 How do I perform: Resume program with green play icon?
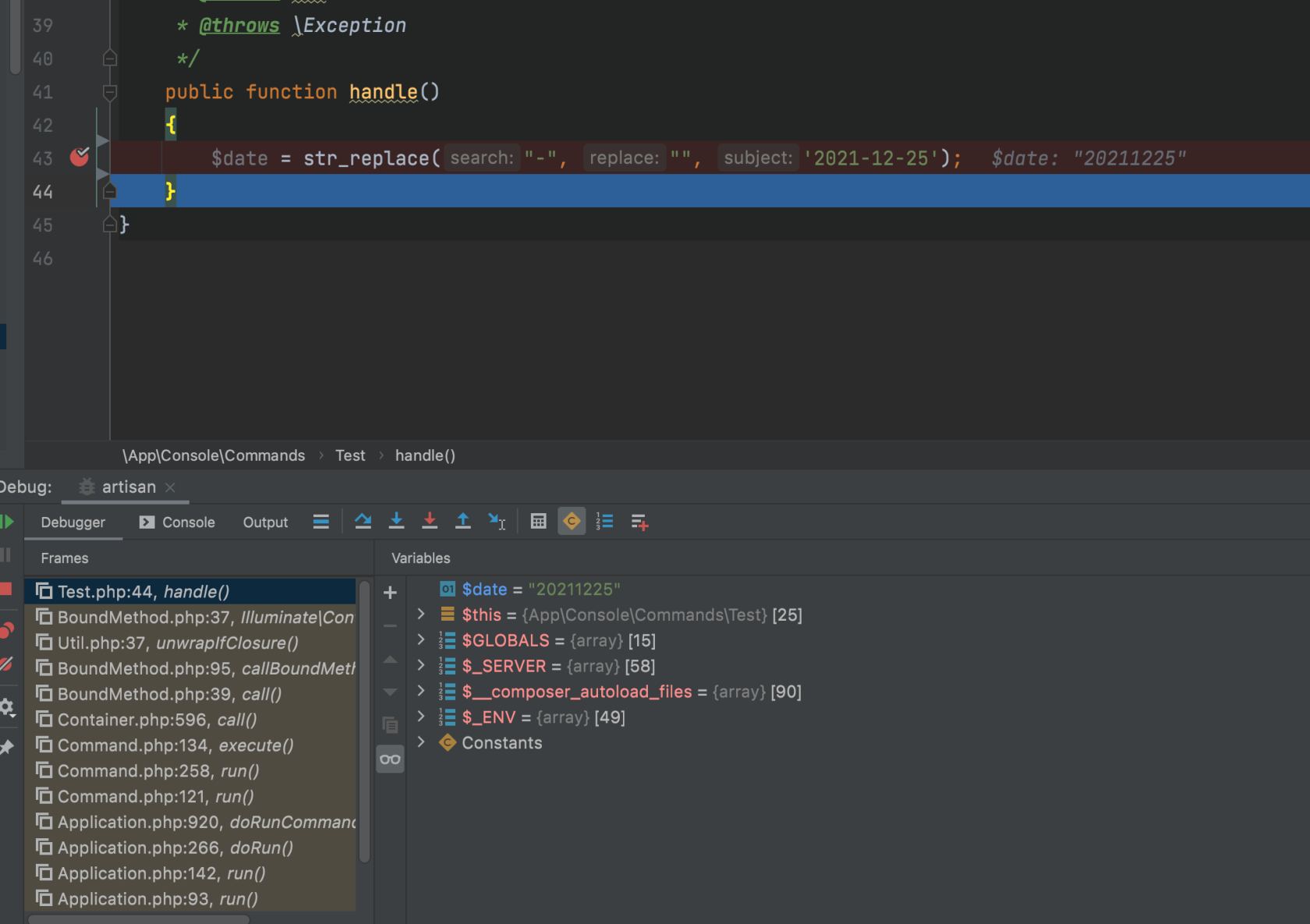click(x=7, y=522)
